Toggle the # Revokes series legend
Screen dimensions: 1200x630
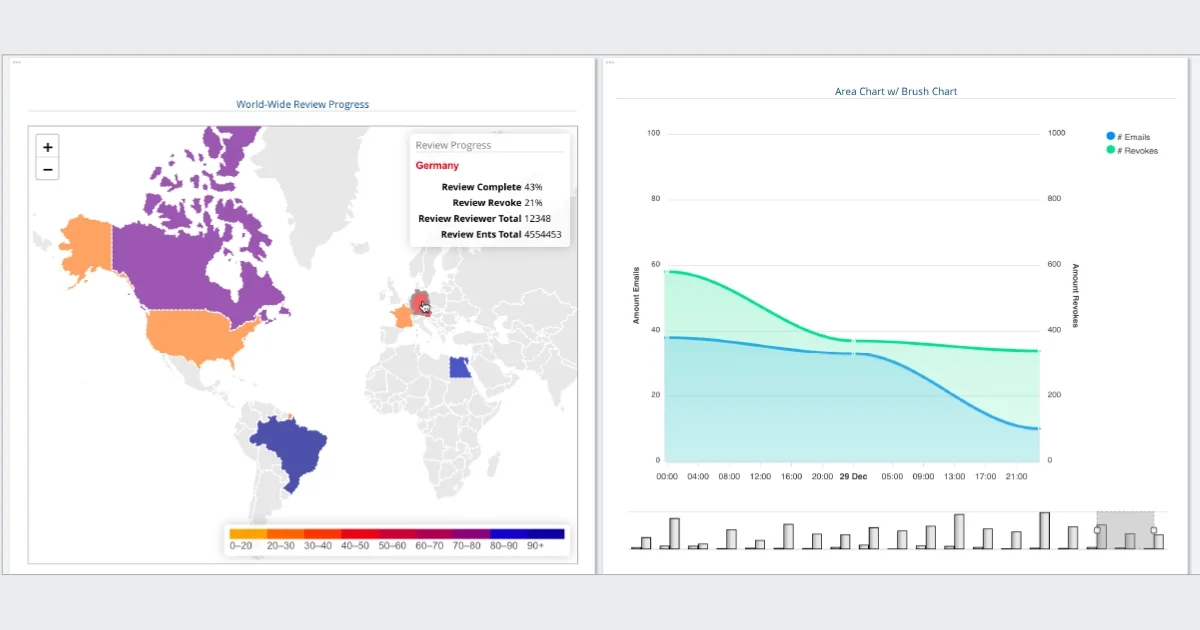coord(1132,150)
